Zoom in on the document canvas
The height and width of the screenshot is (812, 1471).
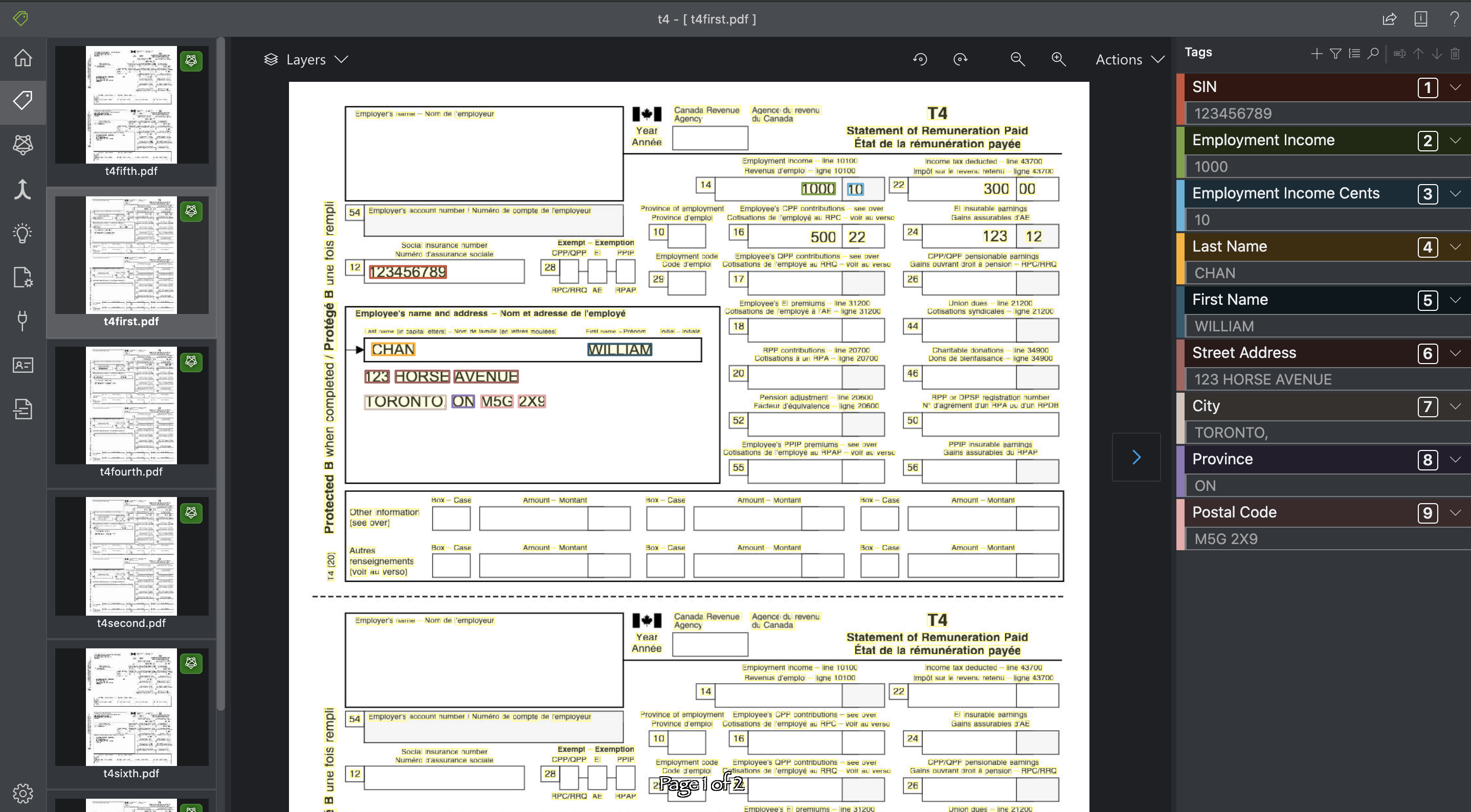[x=1058, y=59]
